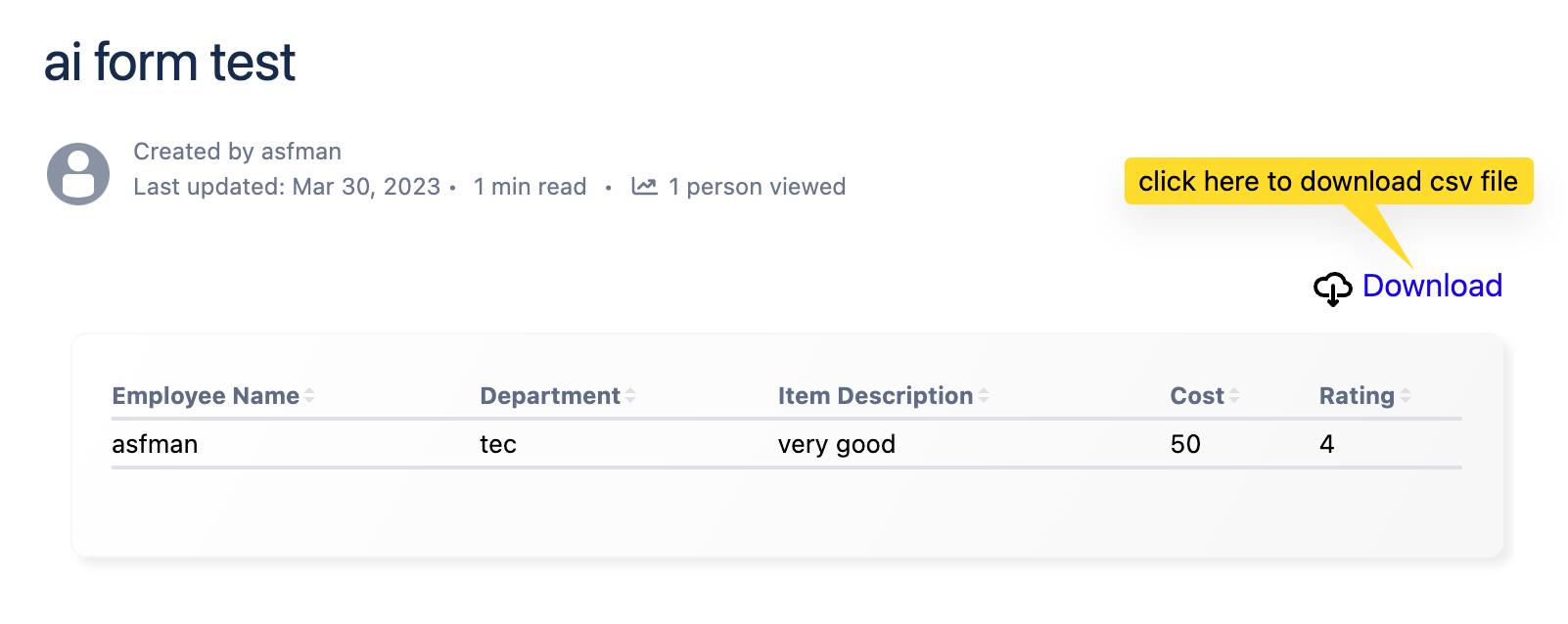Select the rating cell showing 4
The height and width of the screenshot is (624, 1568).
pyautogui.click(x=1326, y=444)
